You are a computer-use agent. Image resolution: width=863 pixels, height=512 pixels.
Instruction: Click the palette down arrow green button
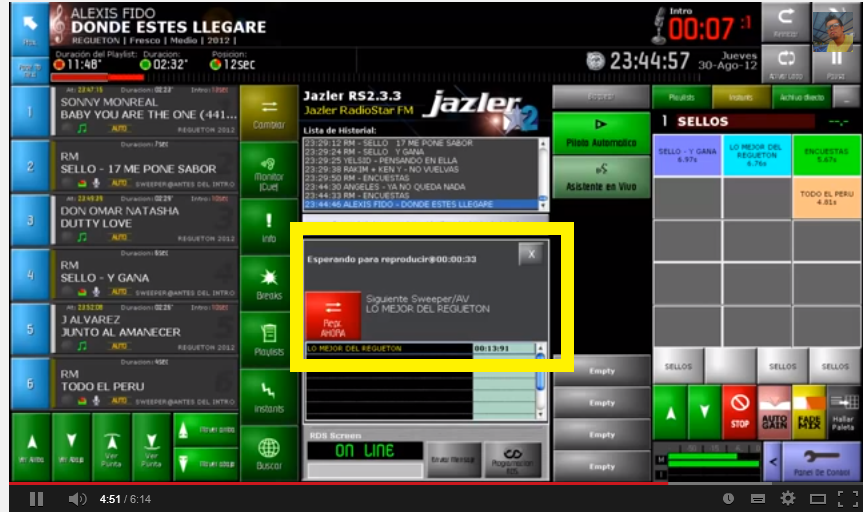pyautogui.click(x=704, y=412)
